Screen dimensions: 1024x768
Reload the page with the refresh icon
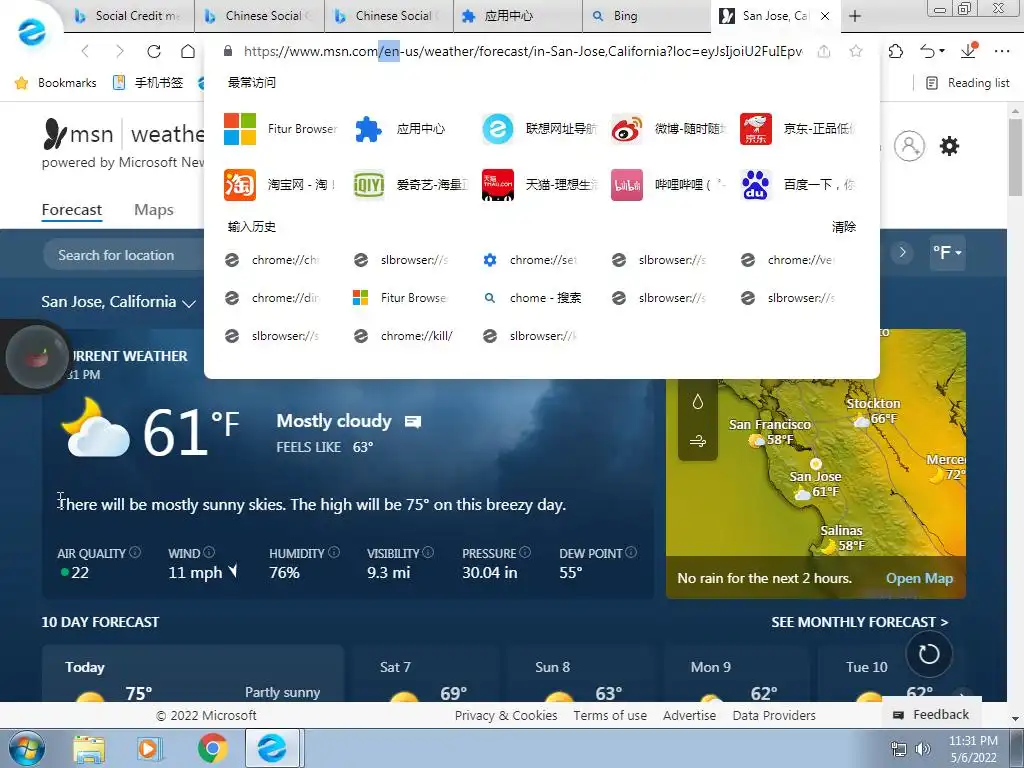[153, 51]
